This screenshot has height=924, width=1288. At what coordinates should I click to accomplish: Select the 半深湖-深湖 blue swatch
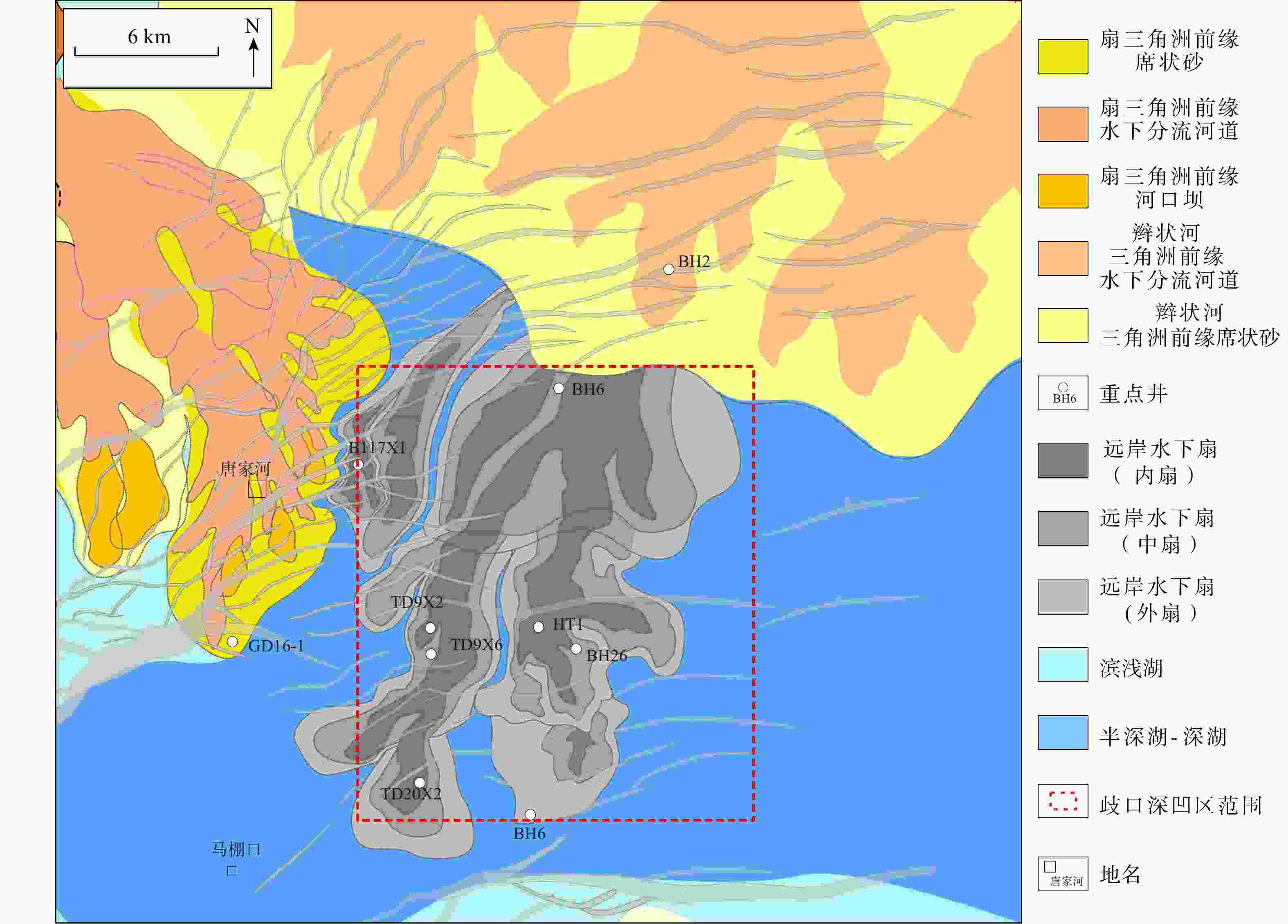[1063, 732]
